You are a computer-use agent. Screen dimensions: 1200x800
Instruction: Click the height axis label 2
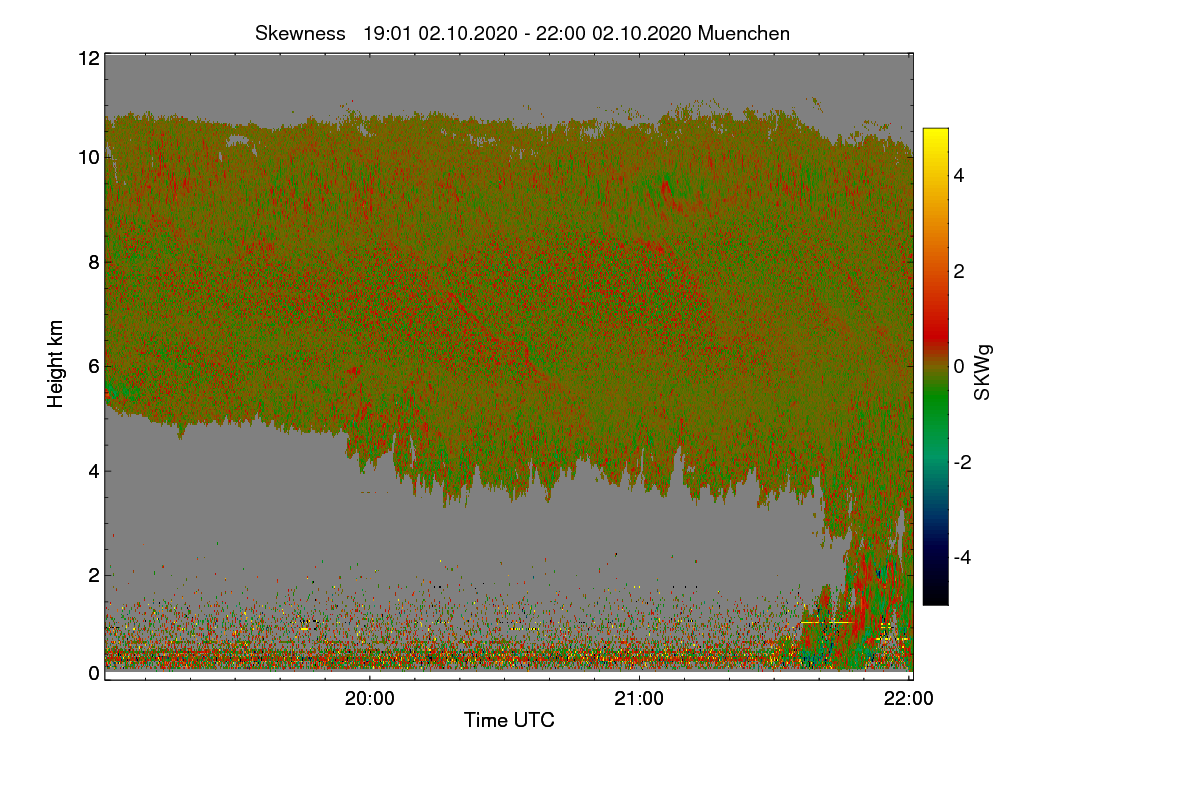[x=93, y=575]
